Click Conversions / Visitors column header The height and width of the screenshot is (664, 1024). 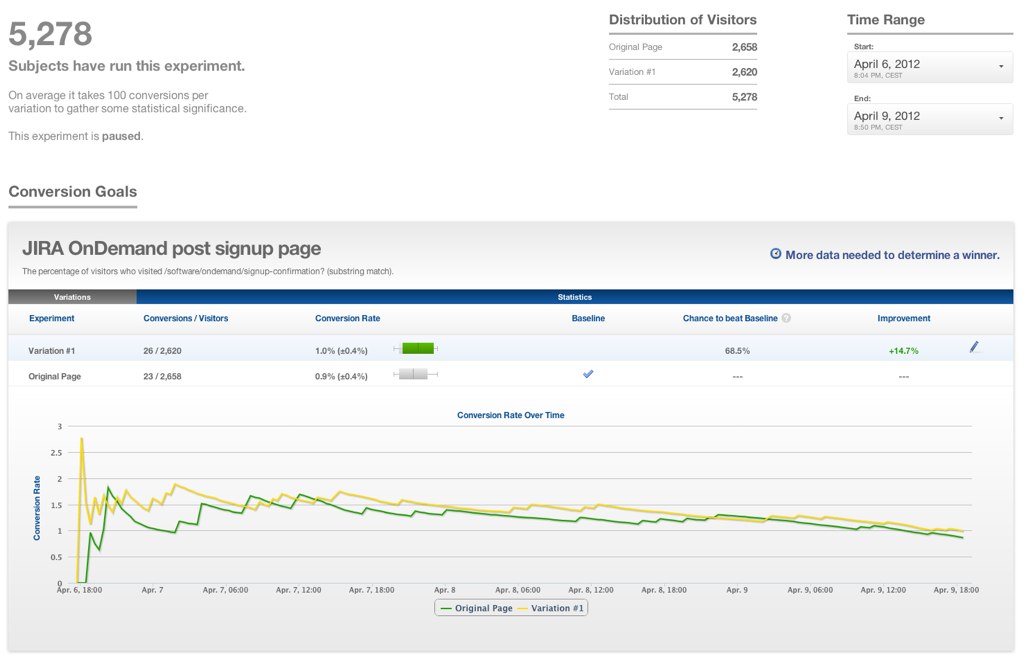pyautogui.click(x=185, y=318)
